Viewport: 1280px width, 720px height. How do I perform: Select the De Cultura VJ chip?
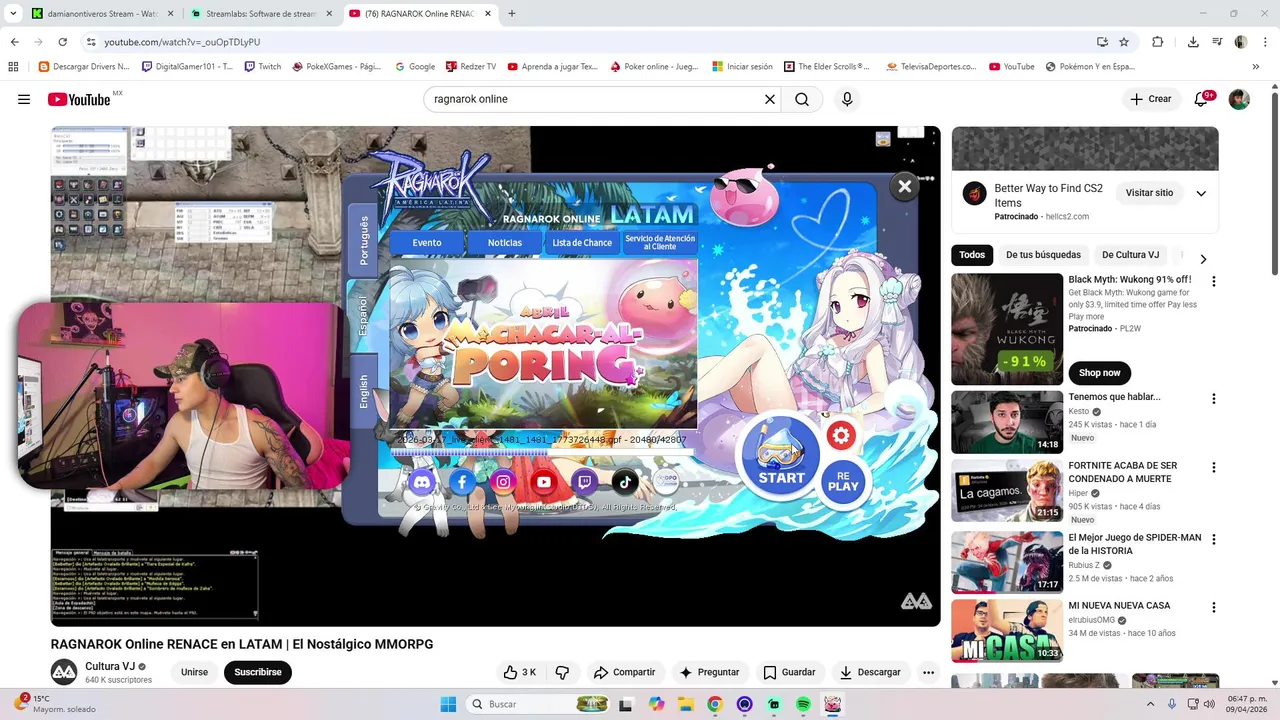coord(1130,255)
